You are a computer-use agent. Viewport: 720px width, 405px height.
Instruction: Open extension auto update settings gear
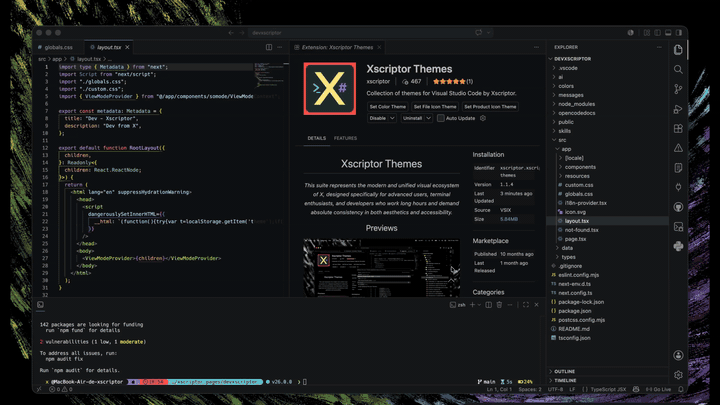(x=483, y=118)
